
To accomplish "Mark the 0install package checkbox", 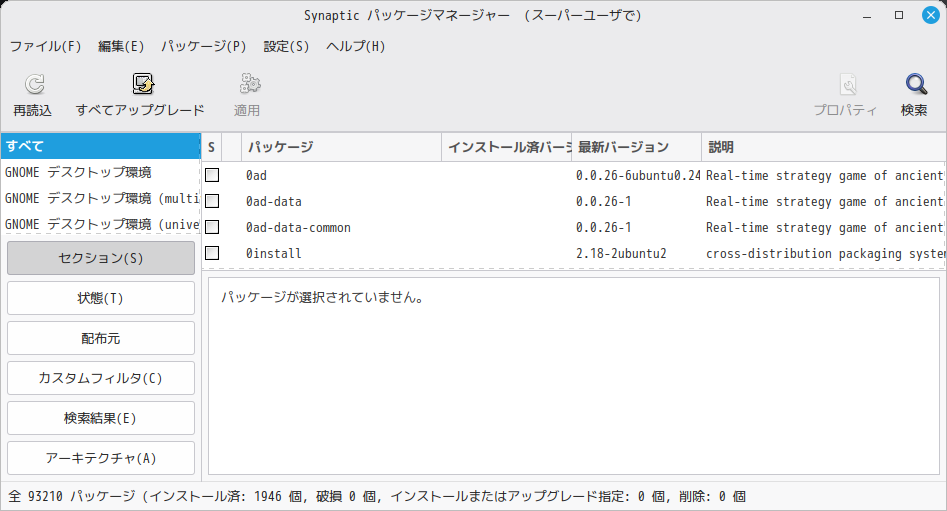I will tap(212, 253).
